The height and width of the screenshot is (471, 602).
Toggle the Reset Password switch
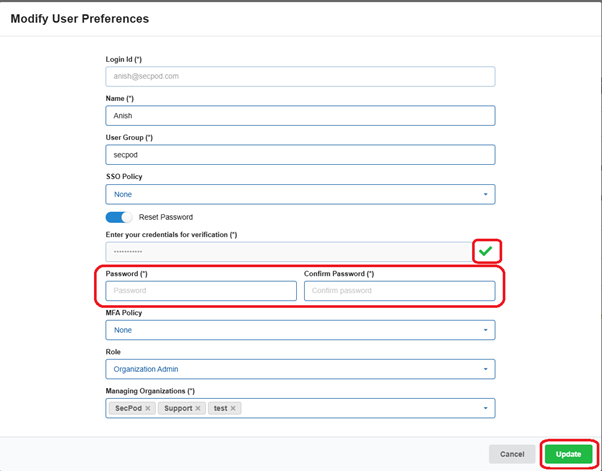118,217
